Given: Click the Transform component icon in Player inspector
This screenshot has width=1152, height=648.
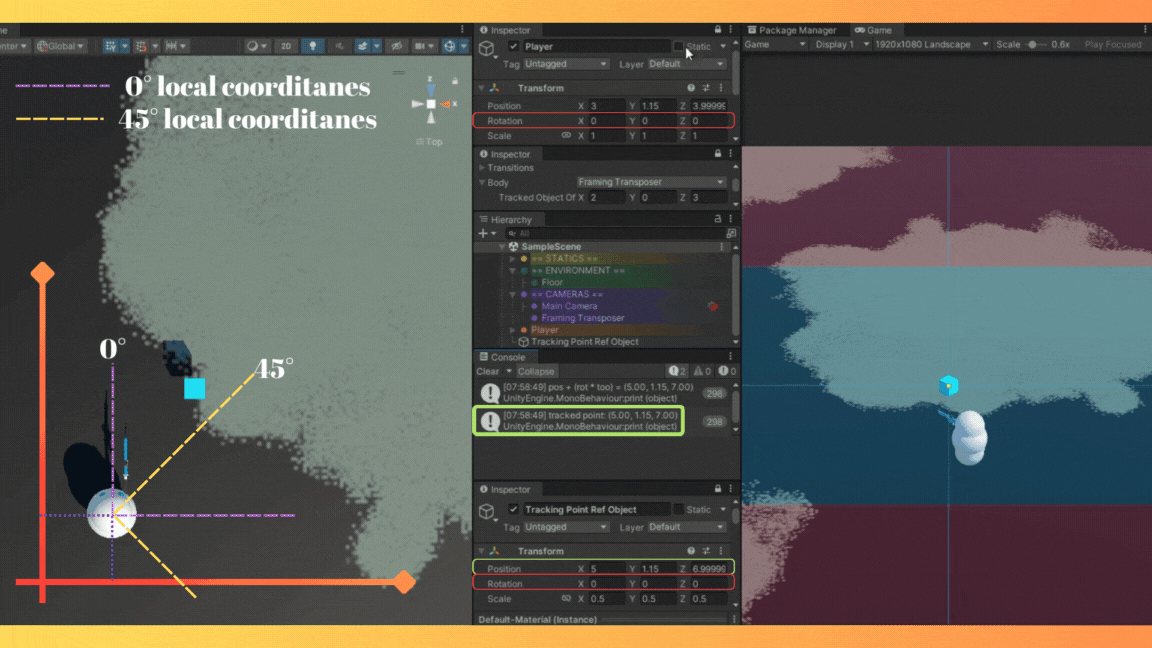Looking at the screenshot, I should point(494,88).
